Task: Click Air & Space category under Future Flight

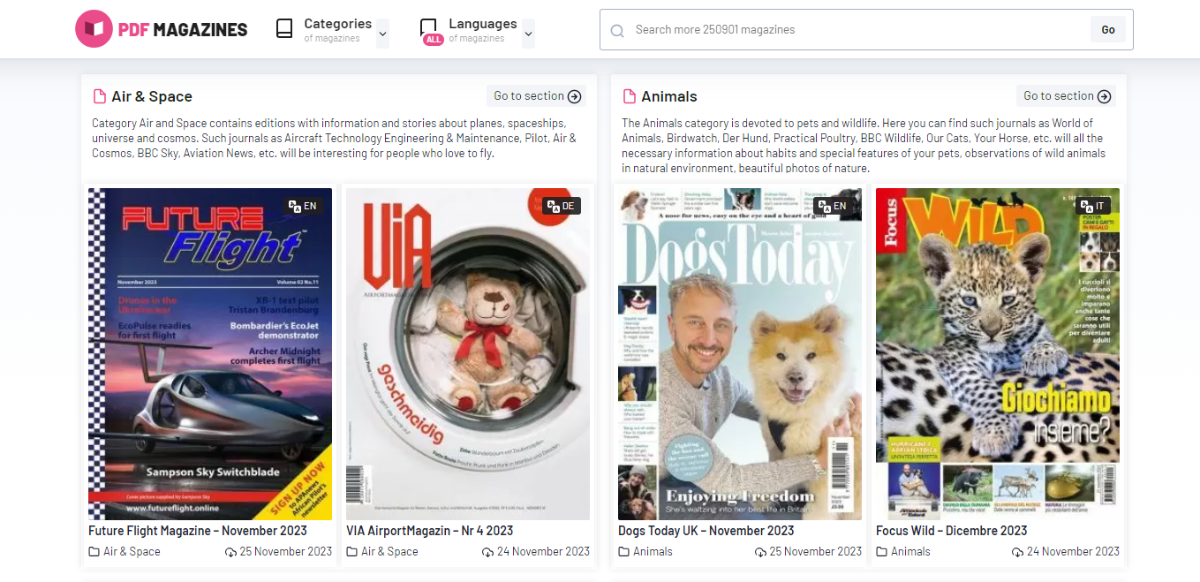Action: (x=124, y=551)
